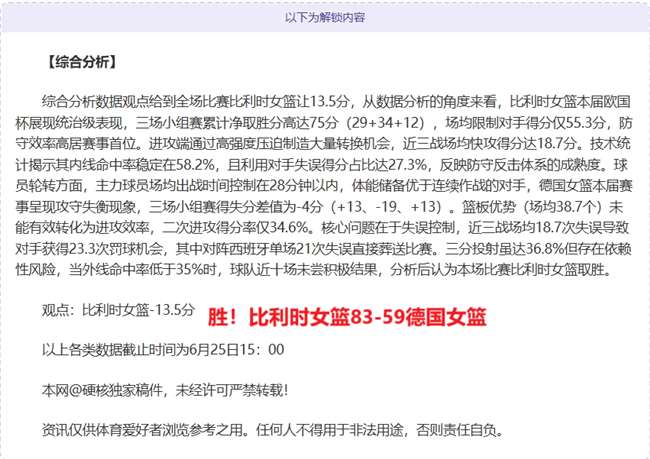Image resolution: width=650 pixels, height=459 pixels.
Task: Select the '【综合分析】' heading
Action: tap(81, 62)
